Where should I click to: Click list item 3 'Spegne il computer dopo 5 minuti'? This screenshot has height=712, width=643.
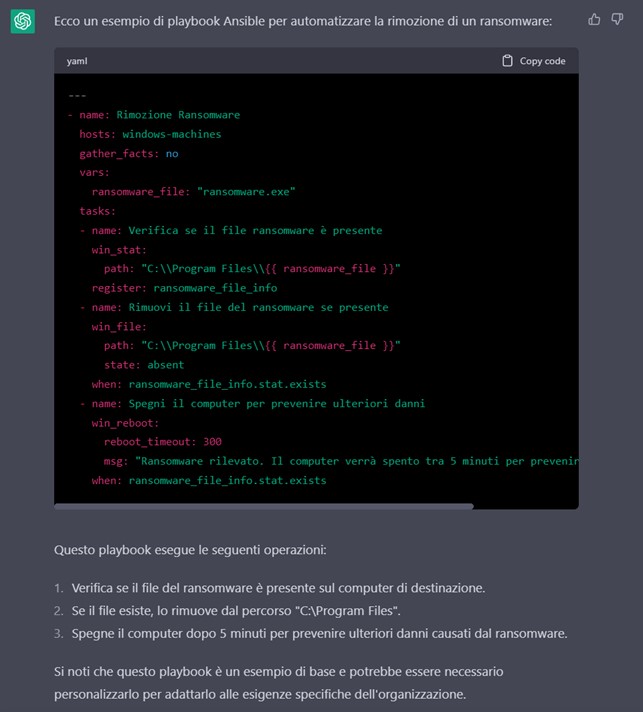(x=319, y=633)
